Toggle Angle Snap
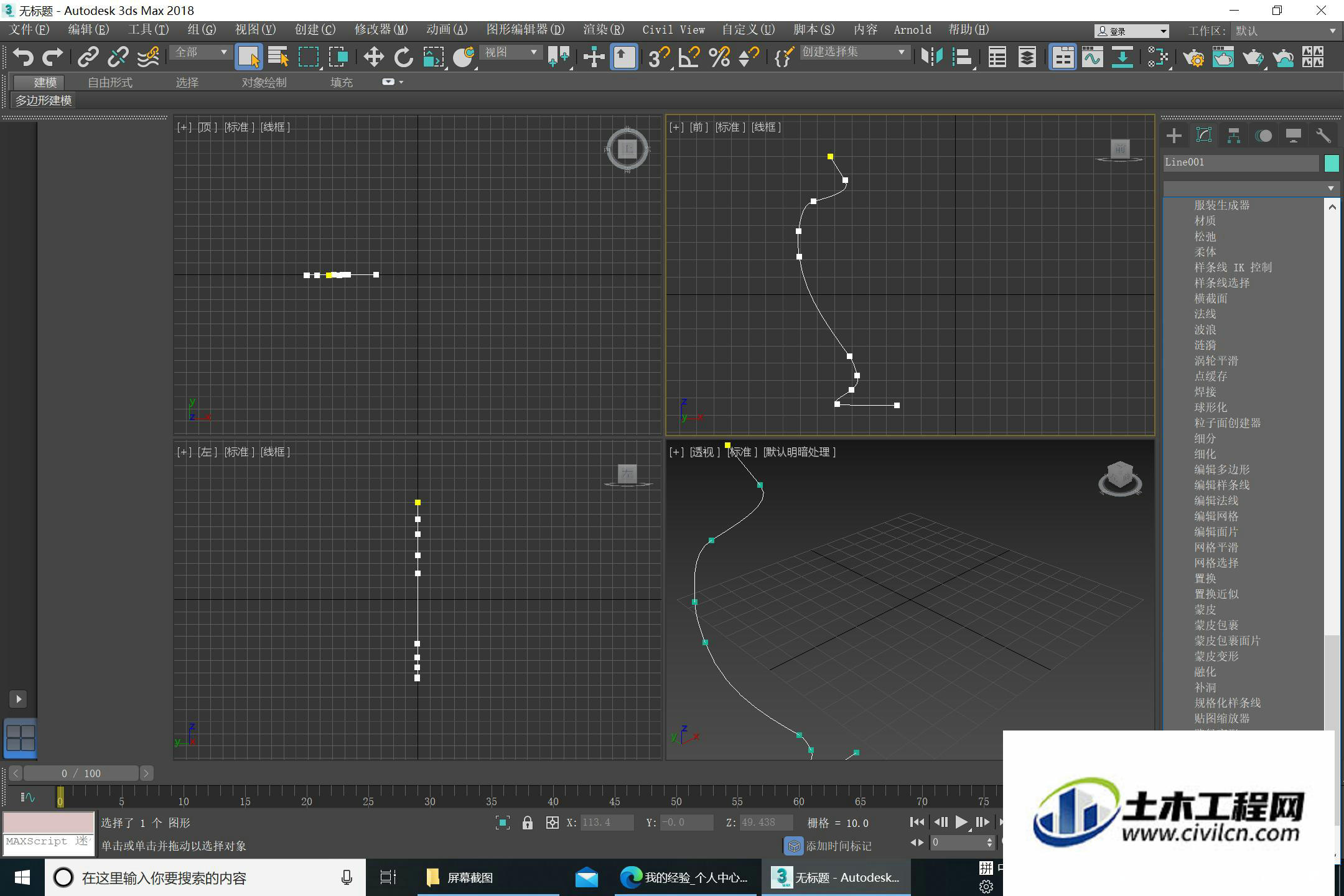This screenshot has width=1344, height=896. (689, 57)
